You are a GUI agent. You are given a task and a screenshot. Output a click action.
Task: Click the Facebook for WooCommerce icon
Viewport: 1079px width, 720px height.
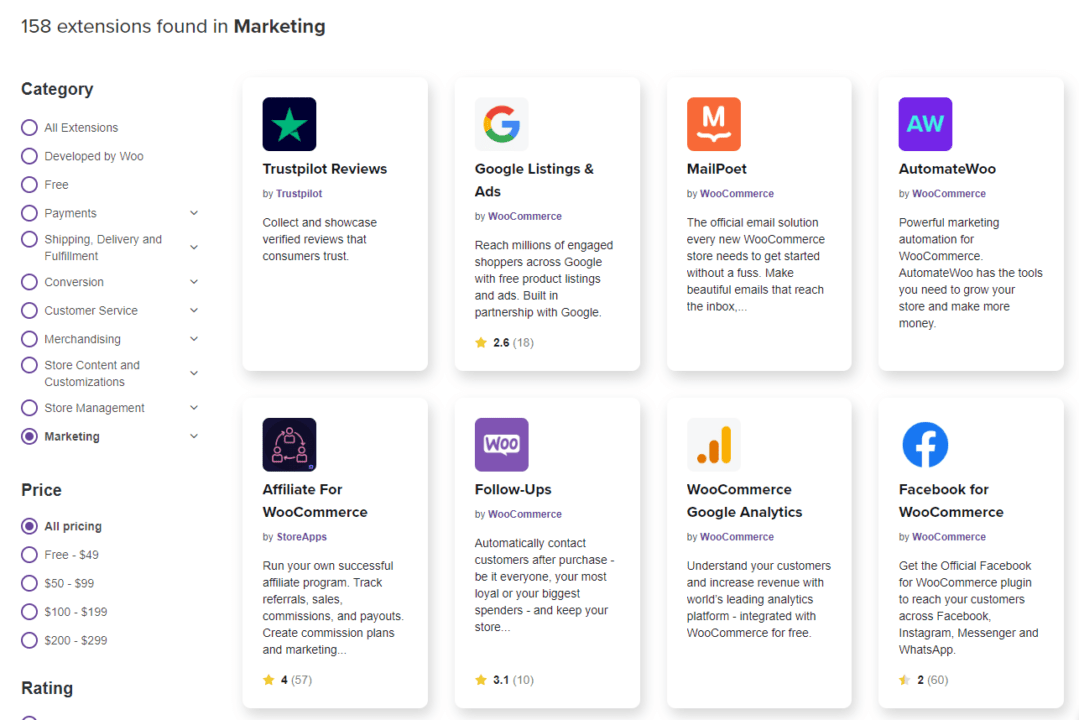pos(925,444)
